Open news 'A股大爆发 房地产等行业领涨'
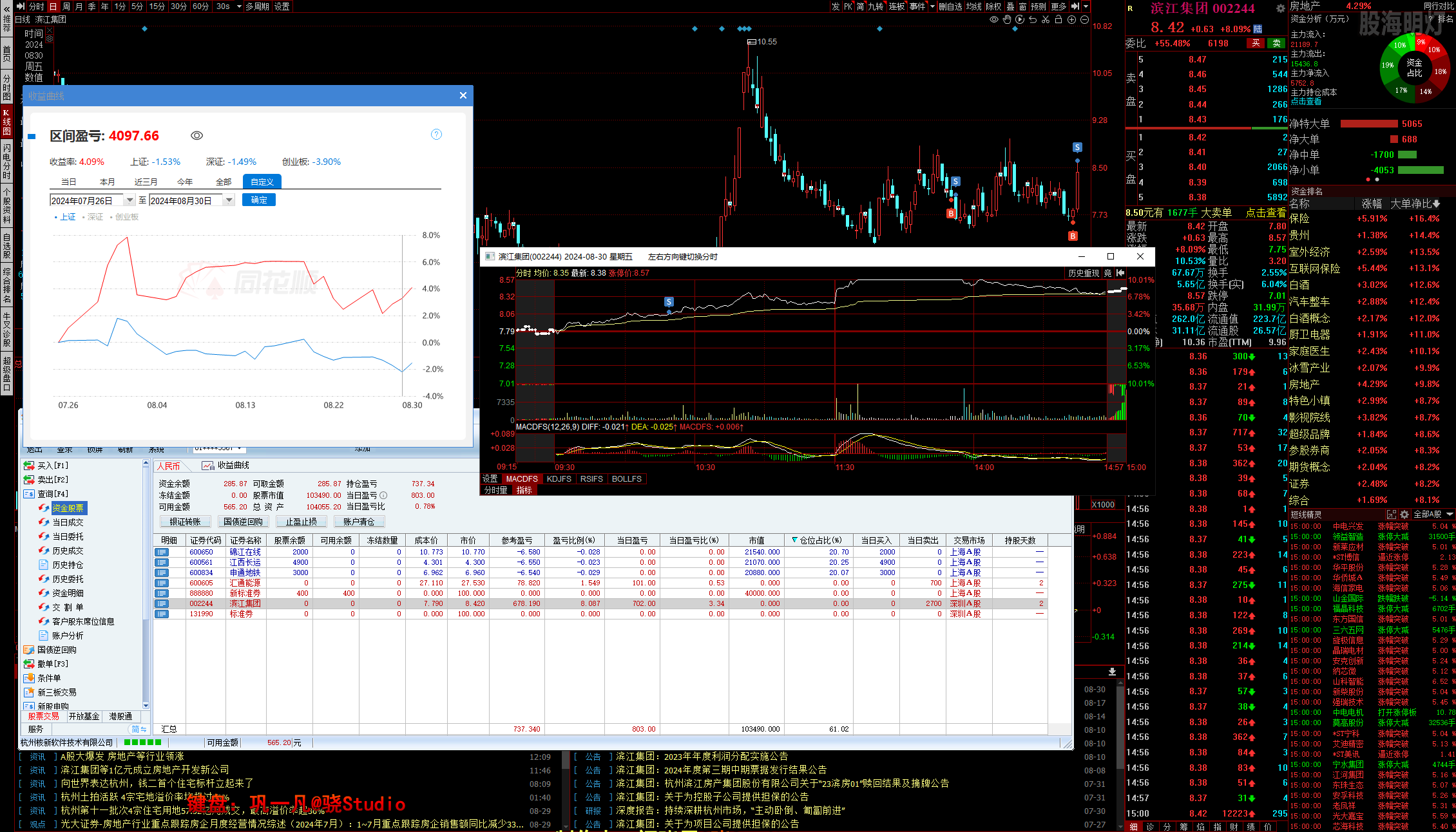Viewport: 1456px width, 832px height. coord(122,757)
